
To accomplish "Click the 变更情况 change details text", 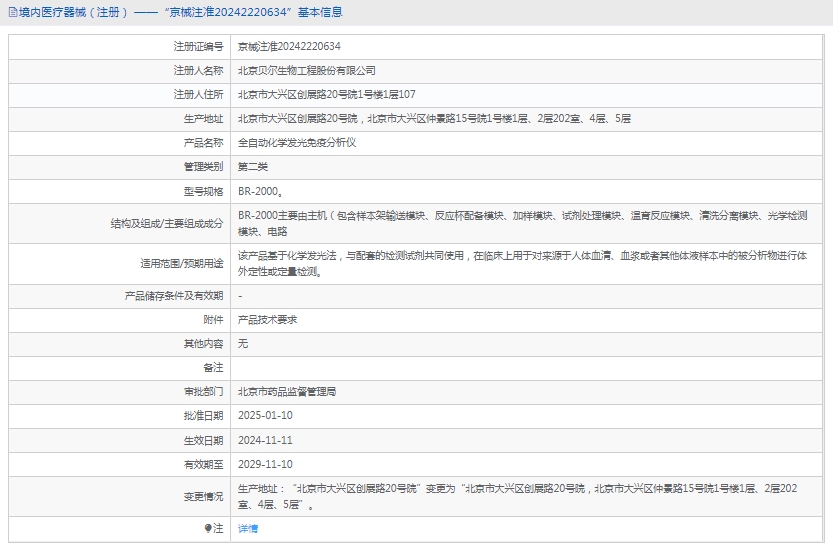I will (x=517, y=496).
